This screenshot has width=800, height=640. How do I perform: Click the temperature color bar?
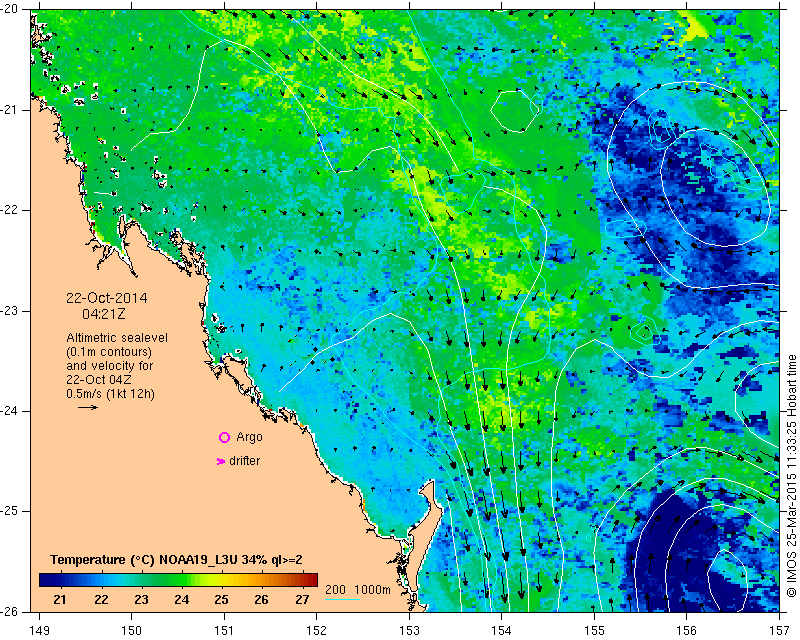click(x=178, y=580)
